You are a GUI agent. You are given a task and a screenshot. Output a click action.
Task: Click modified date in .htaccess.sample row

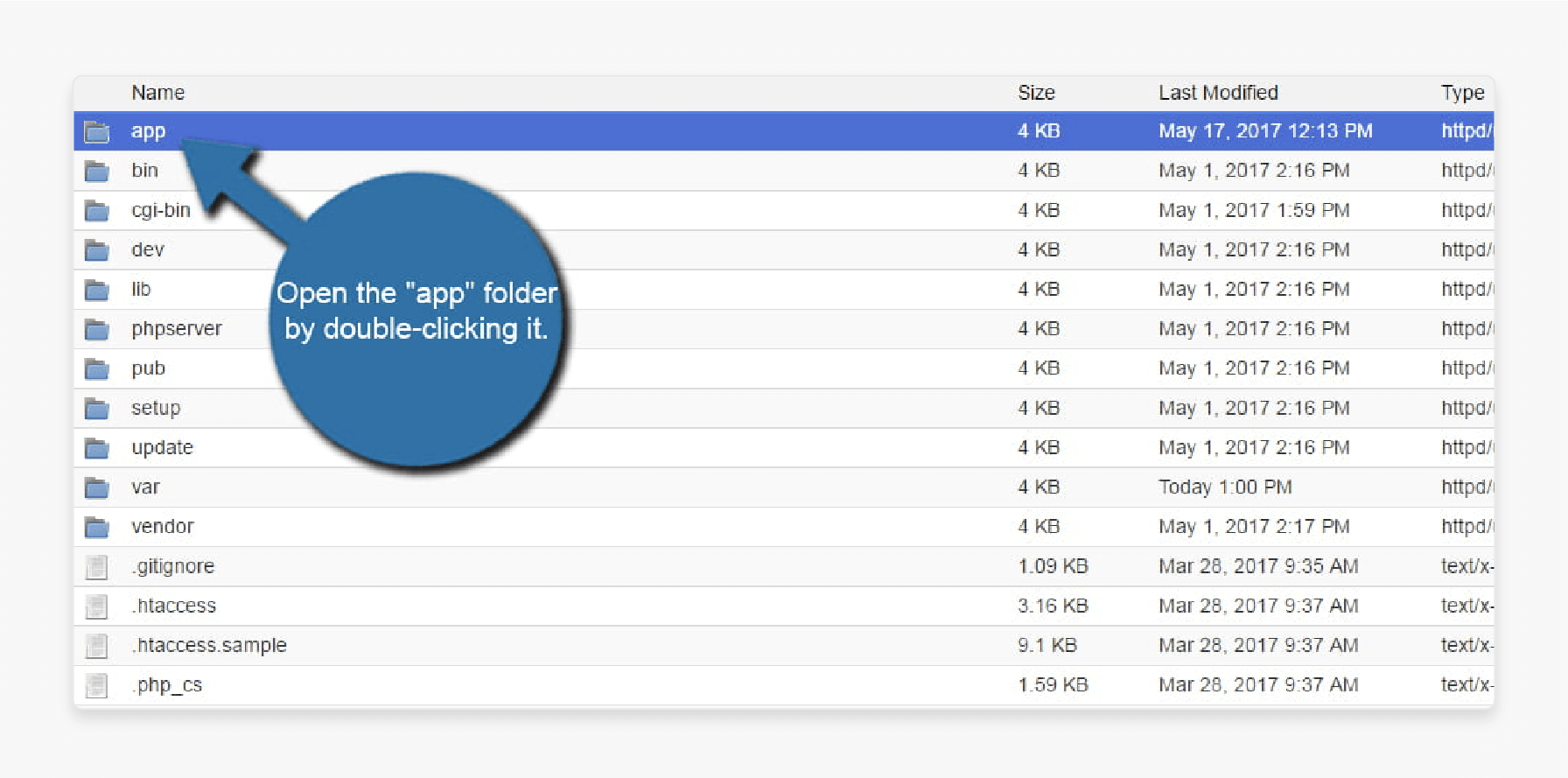click(1258, 645)
